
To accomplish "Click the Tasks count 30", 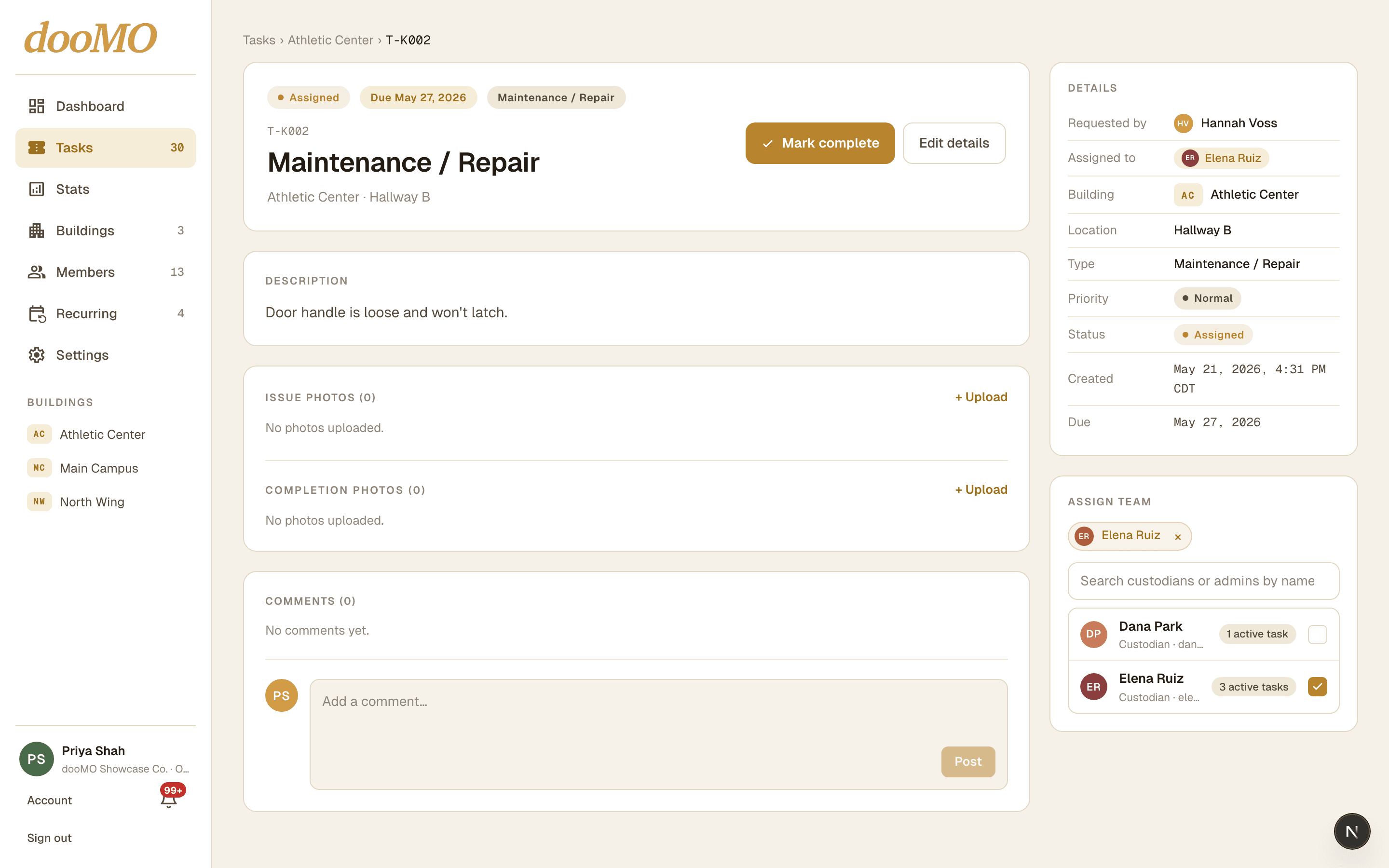I will tap(177, 148).
